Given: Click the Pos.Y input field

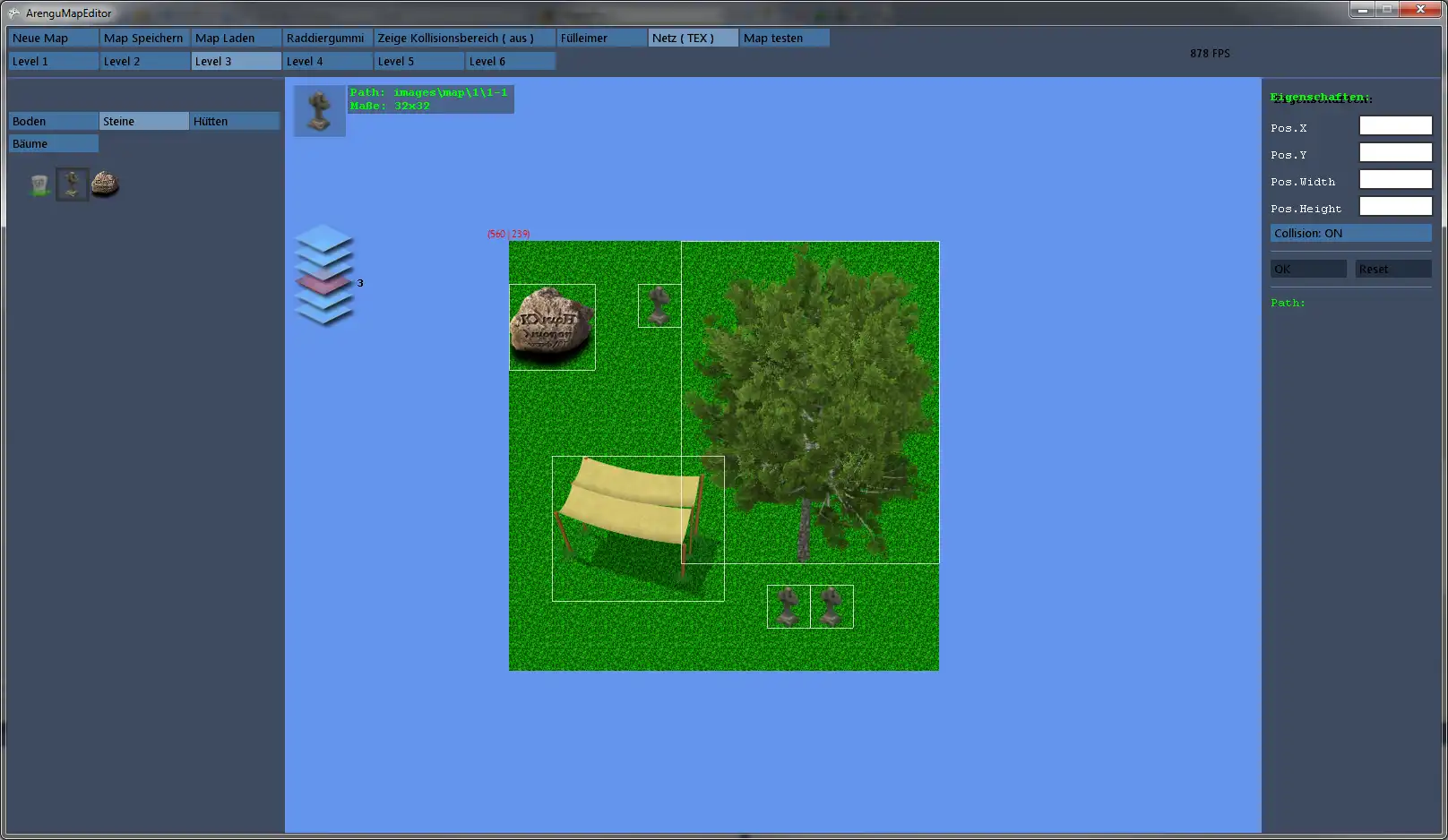Looking at the screenshot, I should (x=1395, y=153).
